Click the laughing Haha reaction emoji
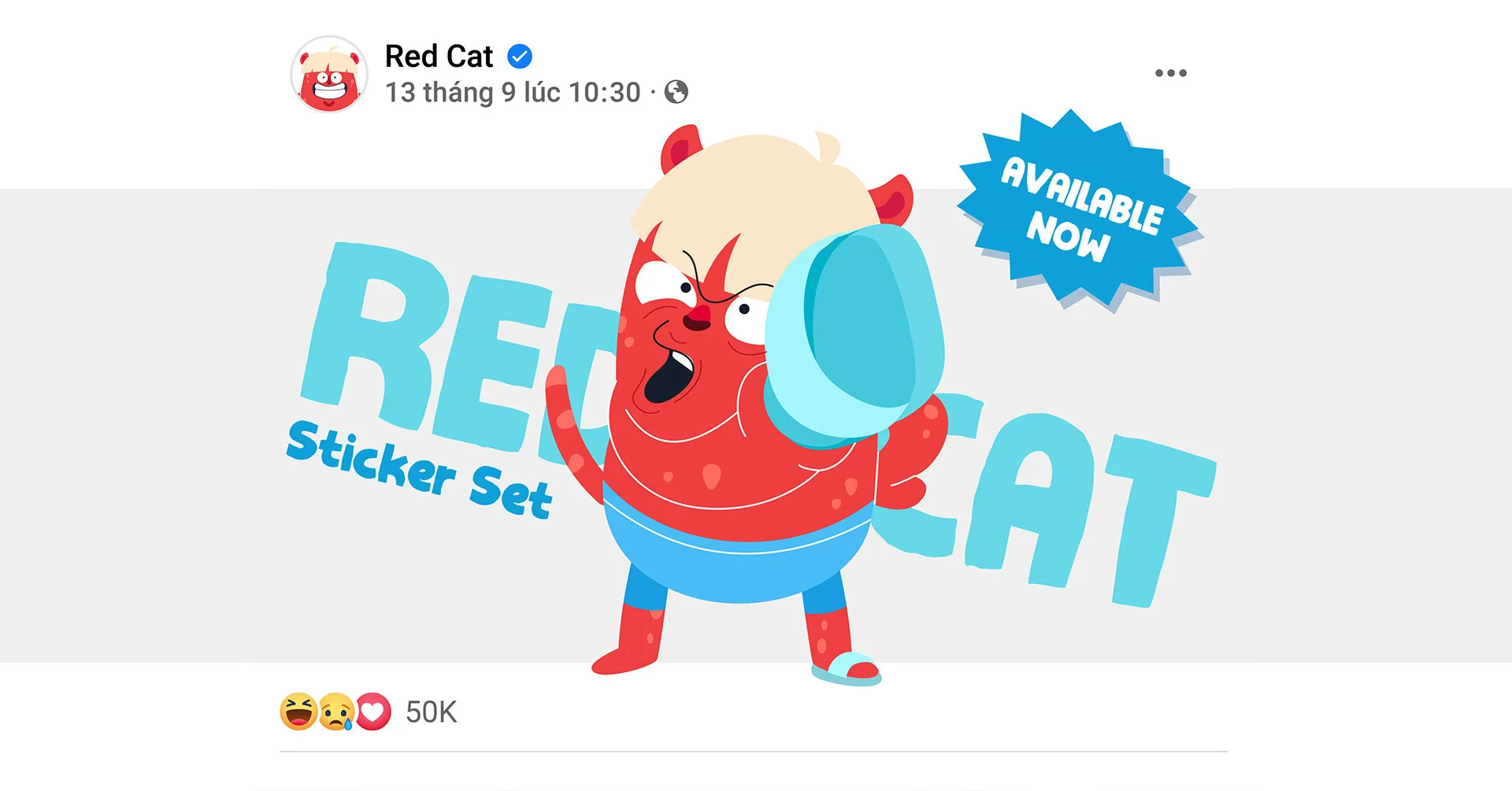The width and height of the screenshot is (1512, 791). [x=298, y=712]
